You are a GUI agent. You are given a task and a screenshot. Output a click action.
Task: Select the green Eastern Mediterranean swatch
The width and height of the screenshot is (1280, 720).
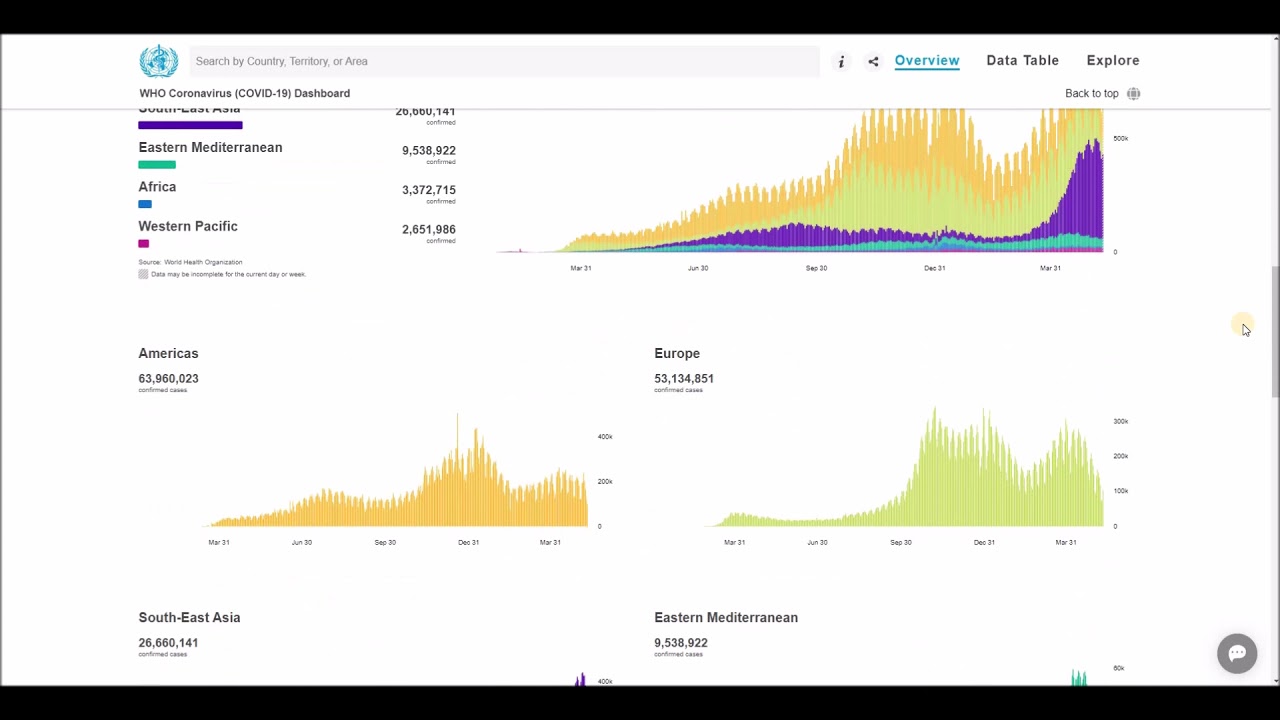[157, 165]
